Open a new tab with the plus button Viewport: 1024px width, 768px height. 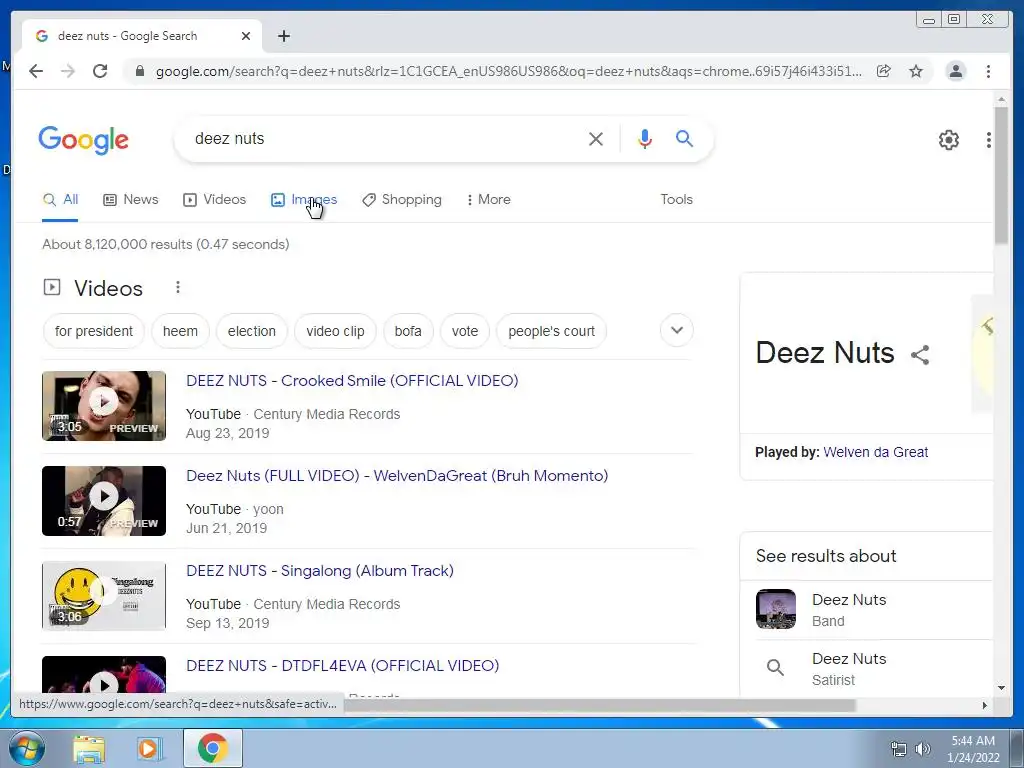click(x=283, y=36)
